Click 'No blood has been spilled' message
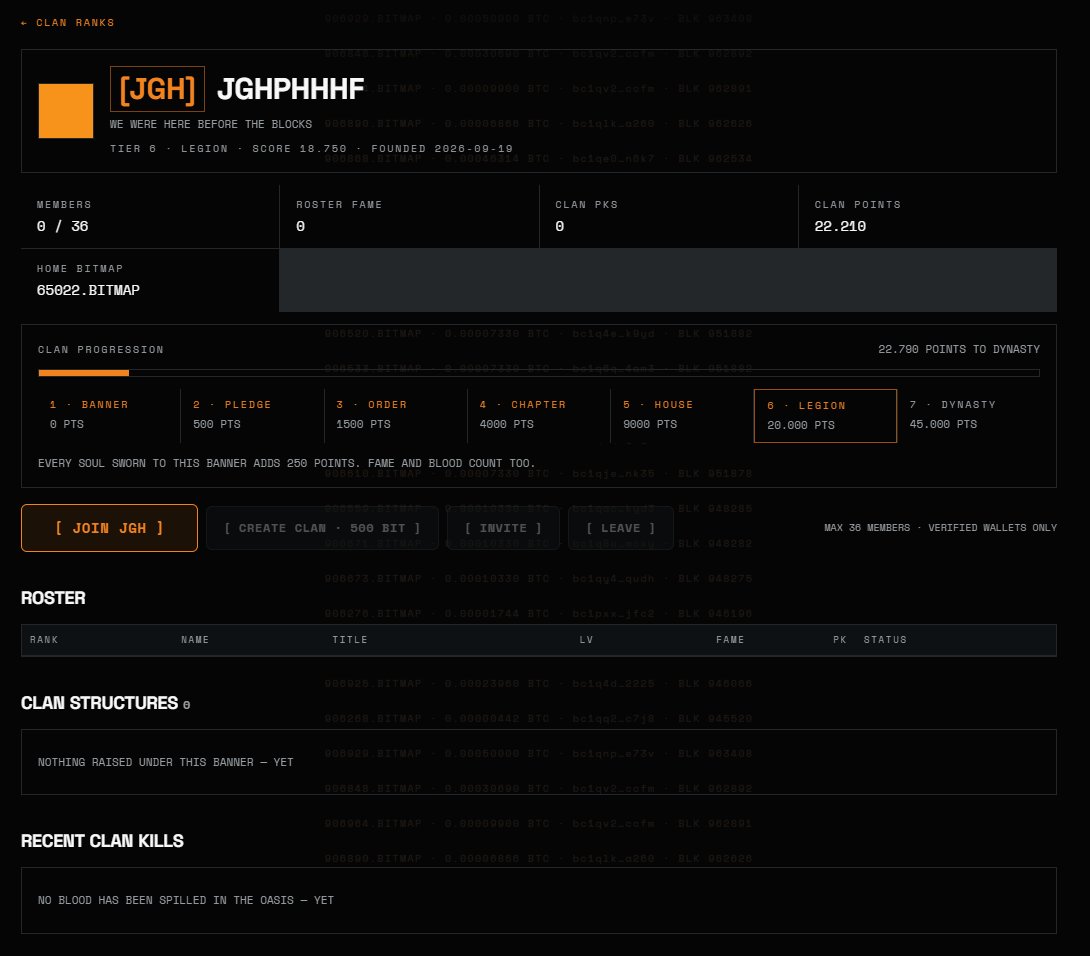 186,900
